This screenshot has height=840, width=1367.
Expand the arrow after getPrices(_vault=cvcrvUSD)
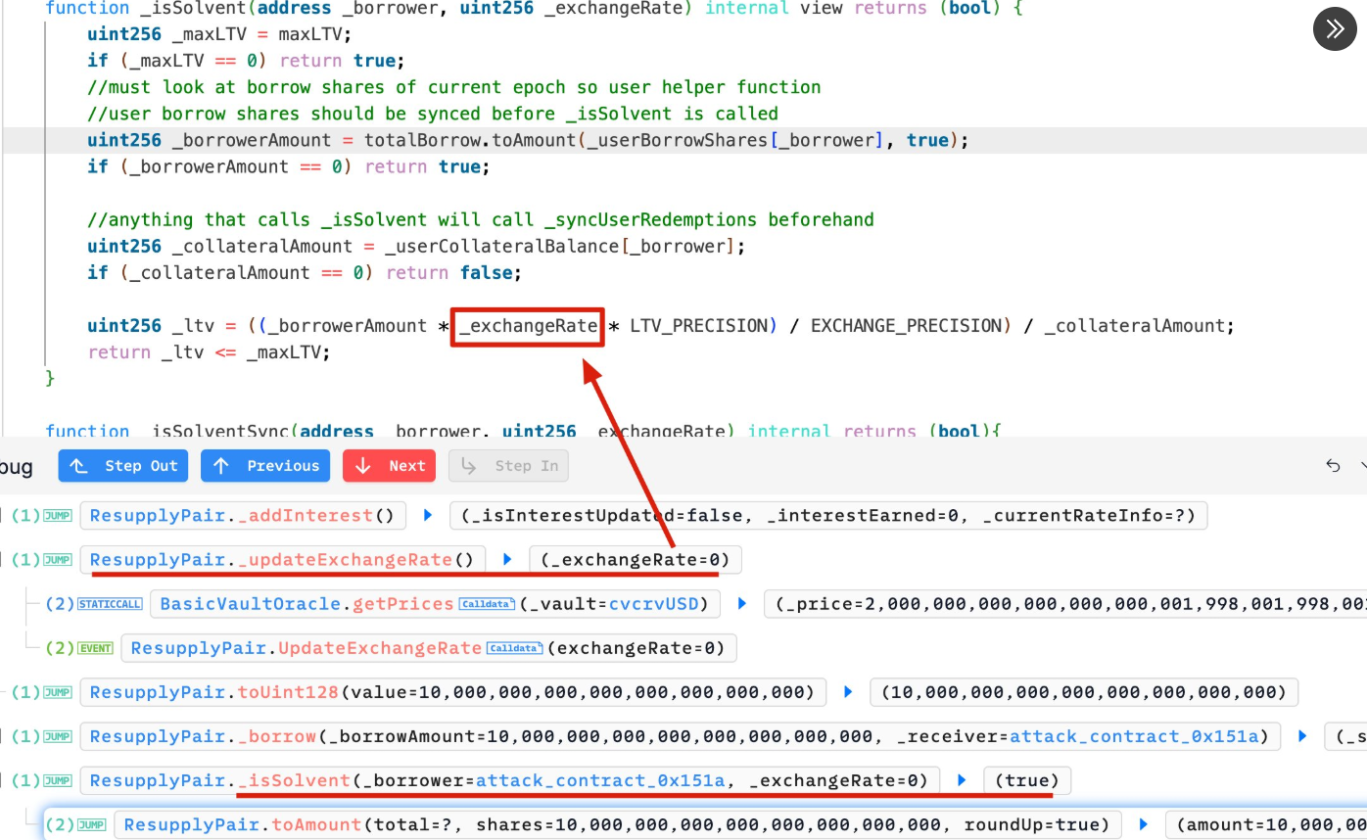[742, 604]
